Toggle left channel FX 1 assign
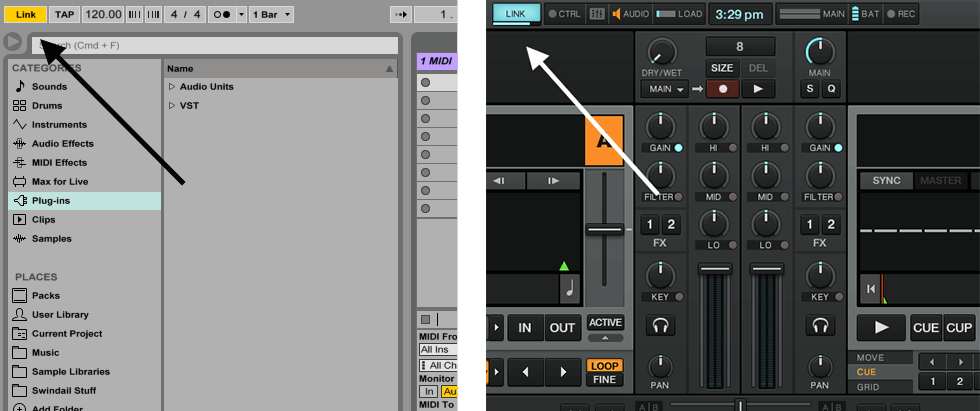Screen dimensions: 980x411 point(649,225)
